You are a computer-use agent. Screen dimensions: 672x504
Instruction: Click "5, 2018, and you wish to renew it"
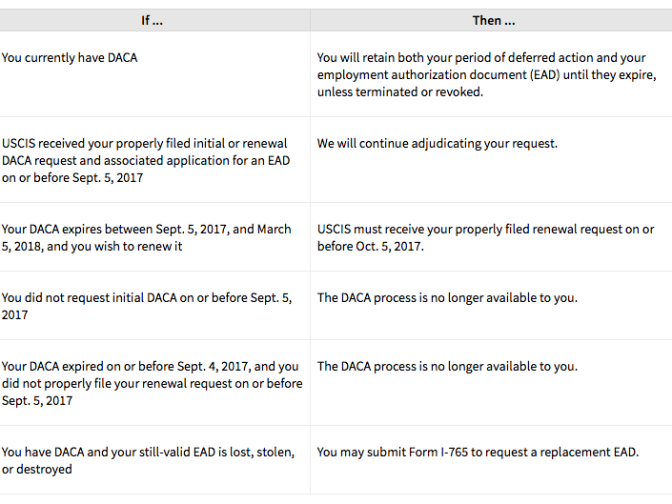tap(92, 246)
